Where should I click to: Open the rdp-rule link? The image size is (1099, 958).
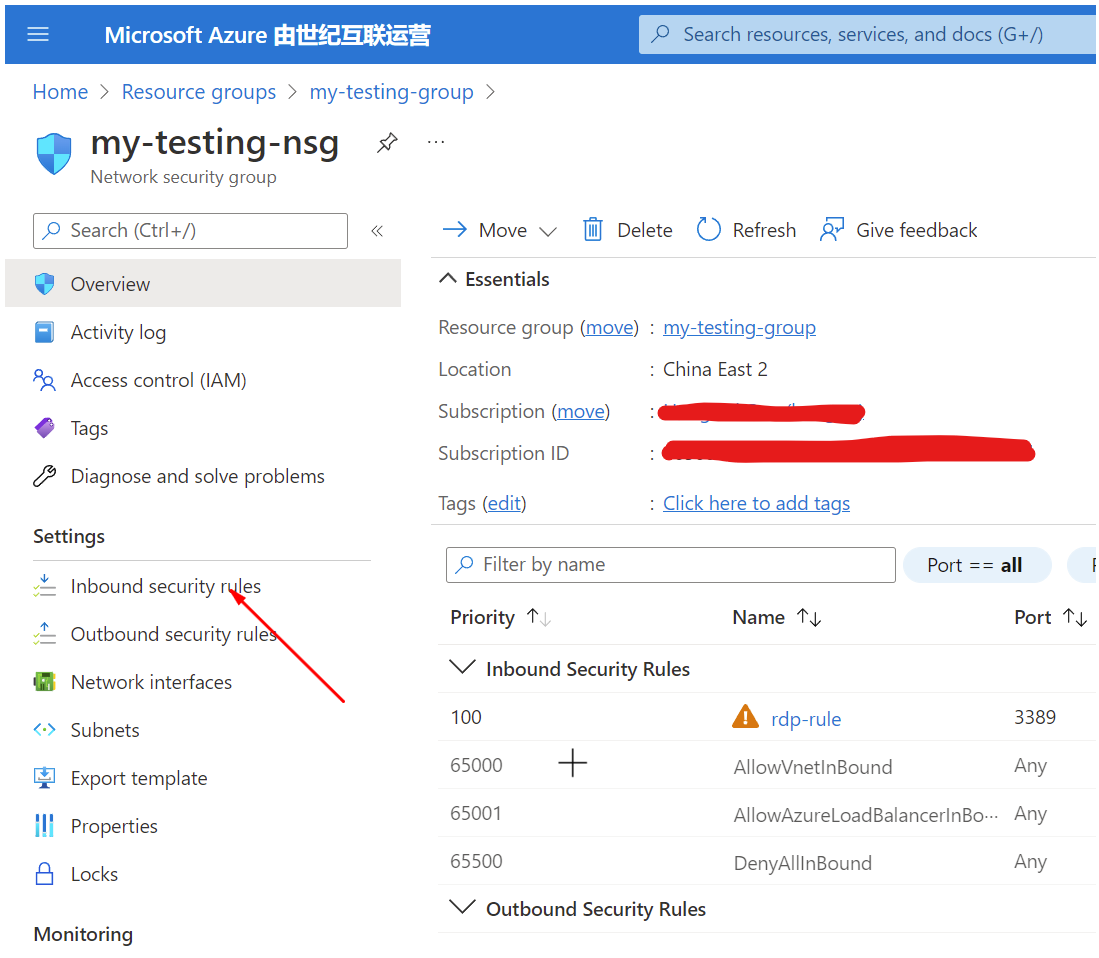806,718
